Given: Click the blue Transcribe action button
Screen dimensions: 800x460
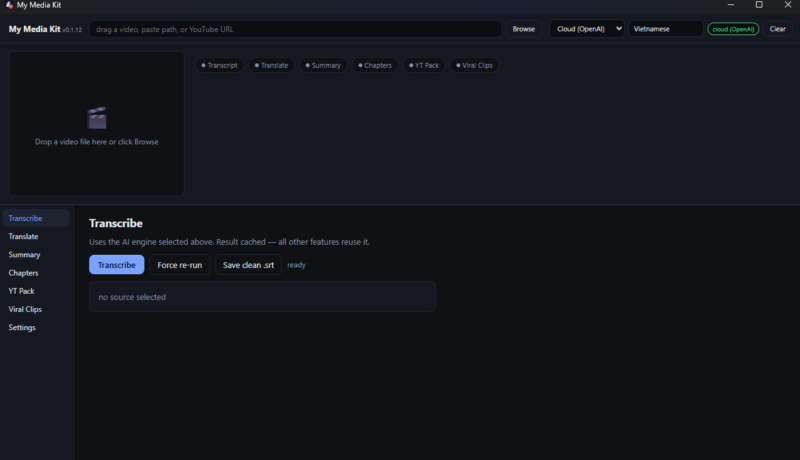Looking at the screenshot, I should pyautogui.click(x=117, y=265).
